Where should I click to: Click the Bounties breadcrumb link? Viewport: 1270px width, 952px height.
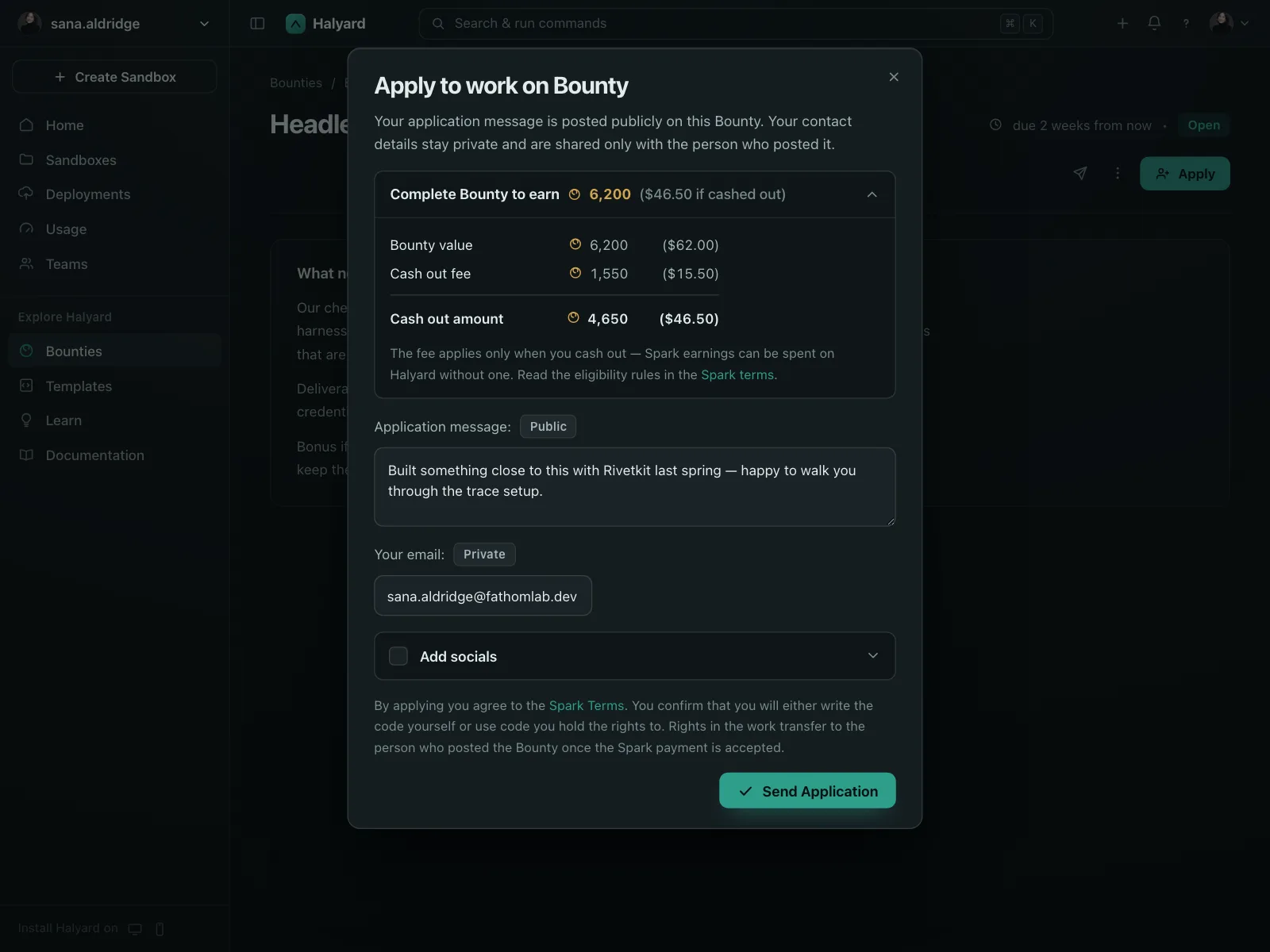click(x=296, y=83)
